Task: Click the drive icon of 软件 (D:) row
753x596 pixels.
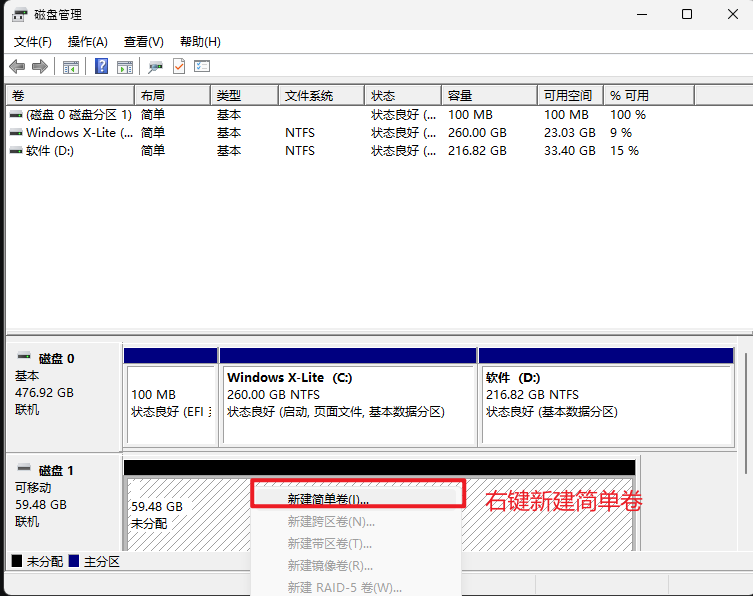Action: click(16, 151)
